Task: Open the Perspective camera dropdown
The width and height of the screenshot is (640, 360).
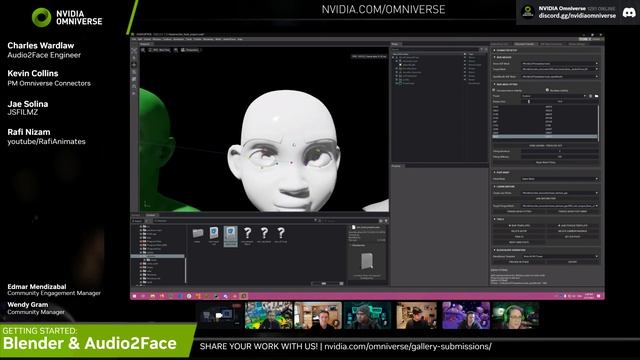Action: click(x=191, y=50)
